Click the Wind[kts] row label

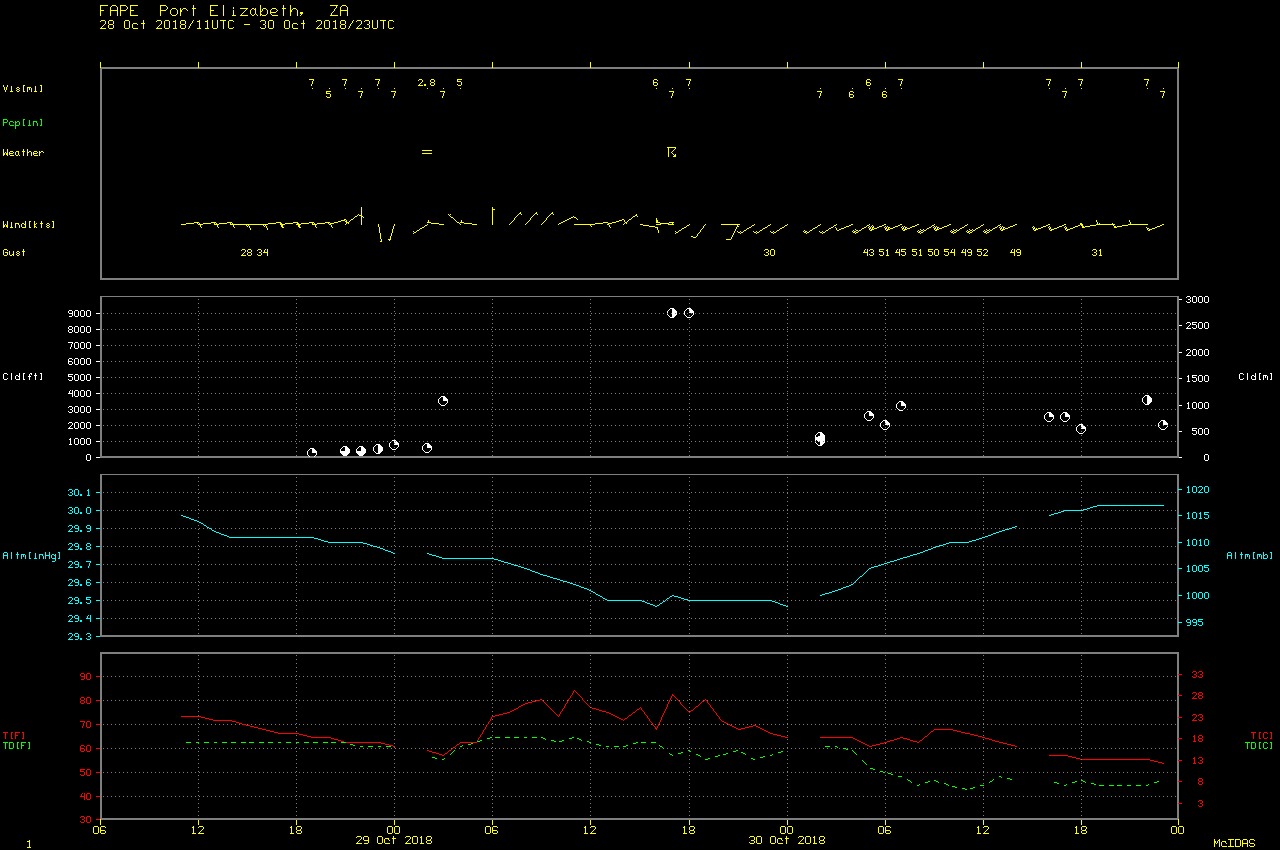(28, 225)
